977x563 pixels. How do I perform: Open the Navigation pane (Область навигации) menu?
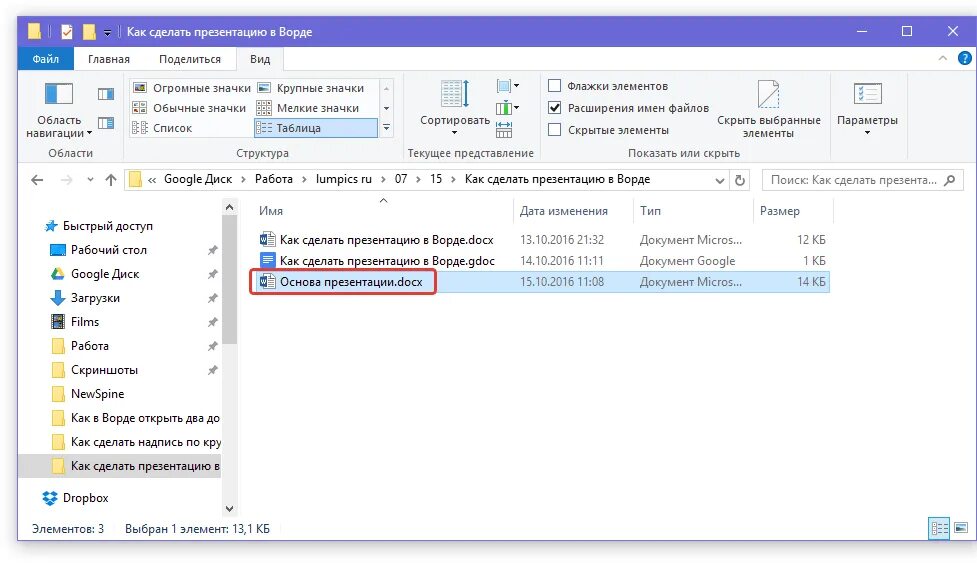tap(59, 110)
